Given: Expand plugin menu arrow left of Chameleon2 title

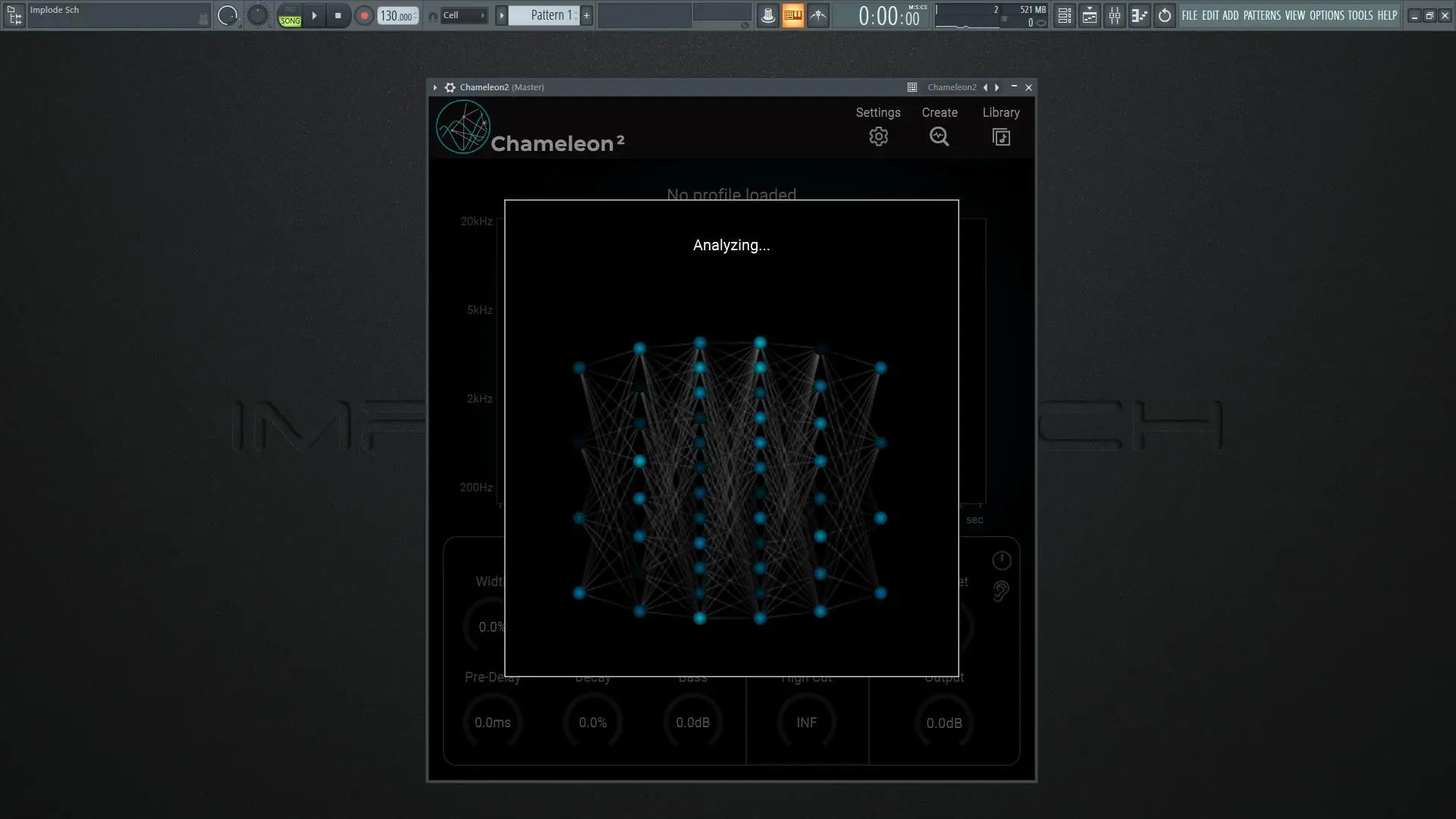Looking at the screenshot, I should click(x=435, y=87).
